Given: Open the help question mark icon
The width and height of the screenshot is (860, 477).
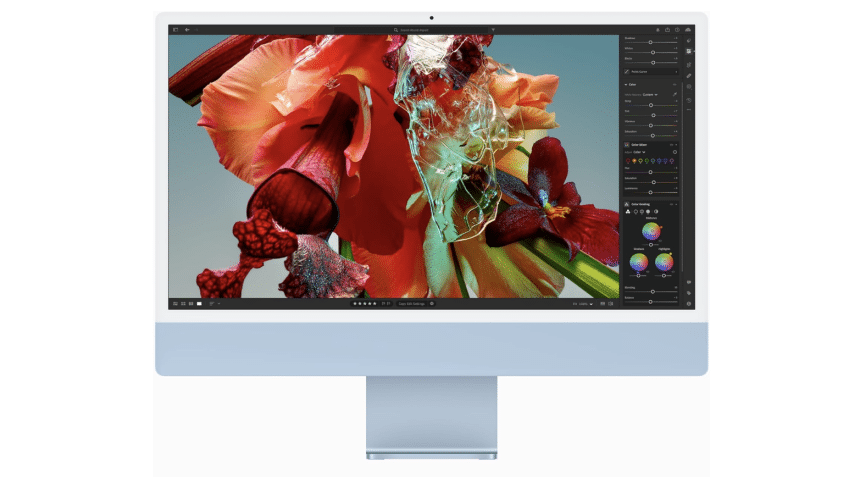Looking at the screenshot, I should point(677,30).
